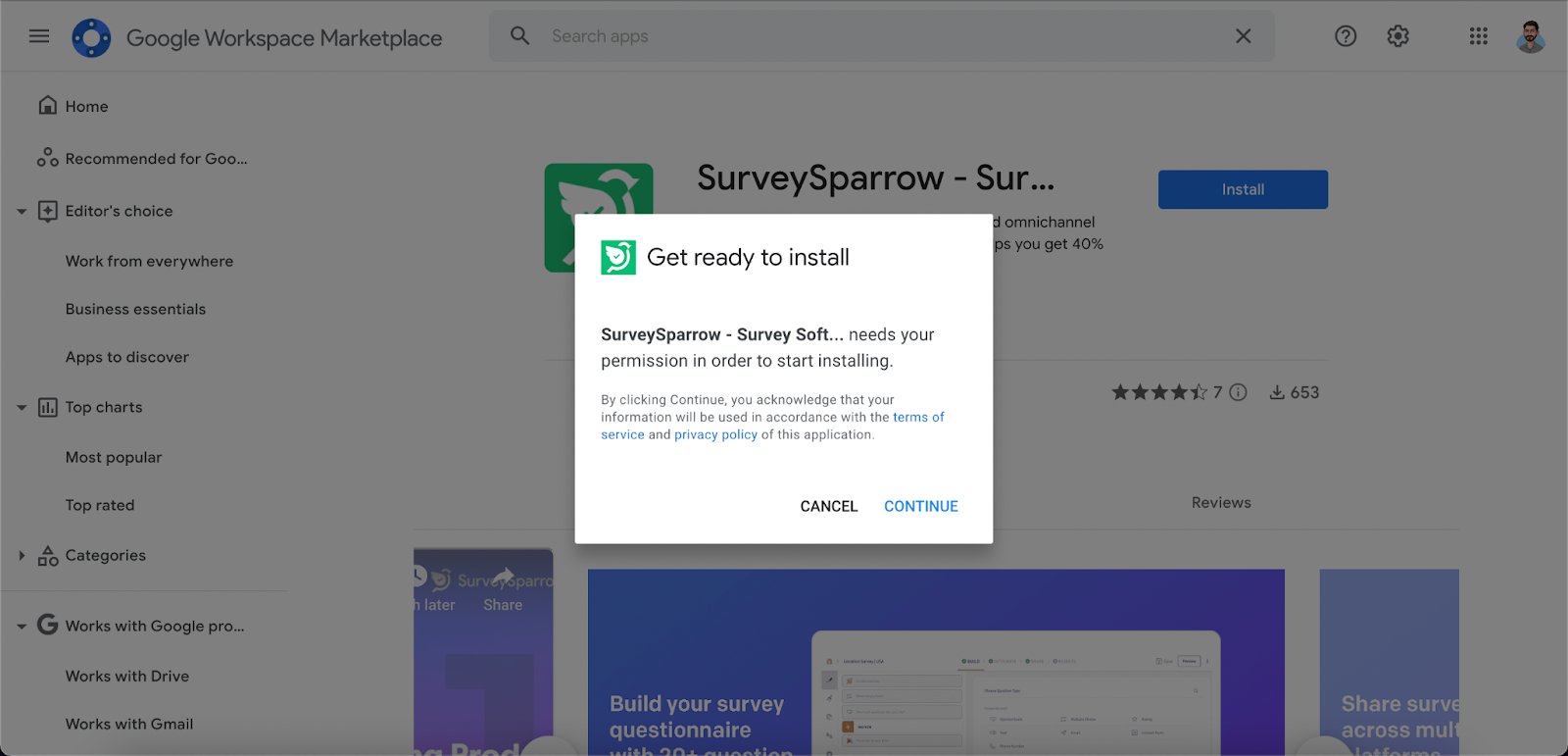Open the Google apps grid

click(1479, 36)
